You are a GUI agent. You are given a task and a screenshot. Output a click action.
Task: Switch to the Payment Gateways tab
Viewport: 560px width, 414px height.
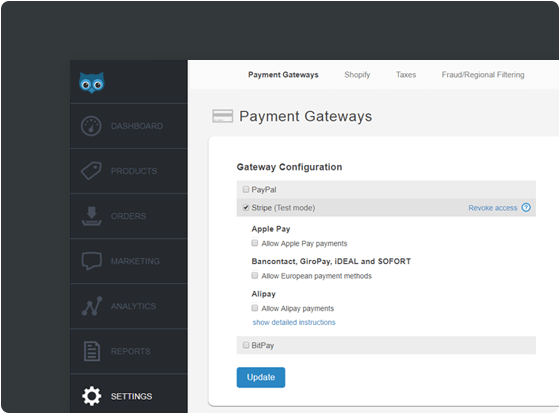283,75
